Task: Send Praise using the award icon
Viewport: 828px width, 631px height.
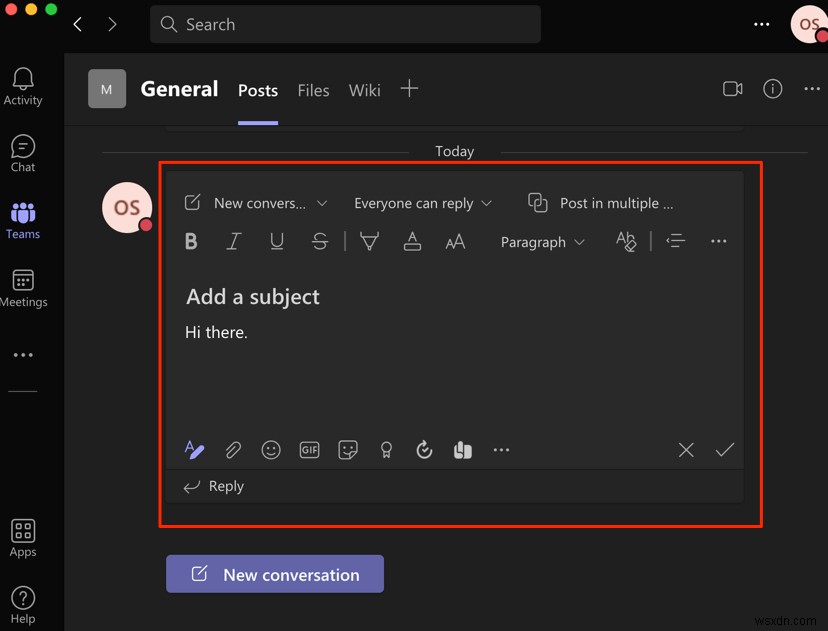Action: coord(386,450)
